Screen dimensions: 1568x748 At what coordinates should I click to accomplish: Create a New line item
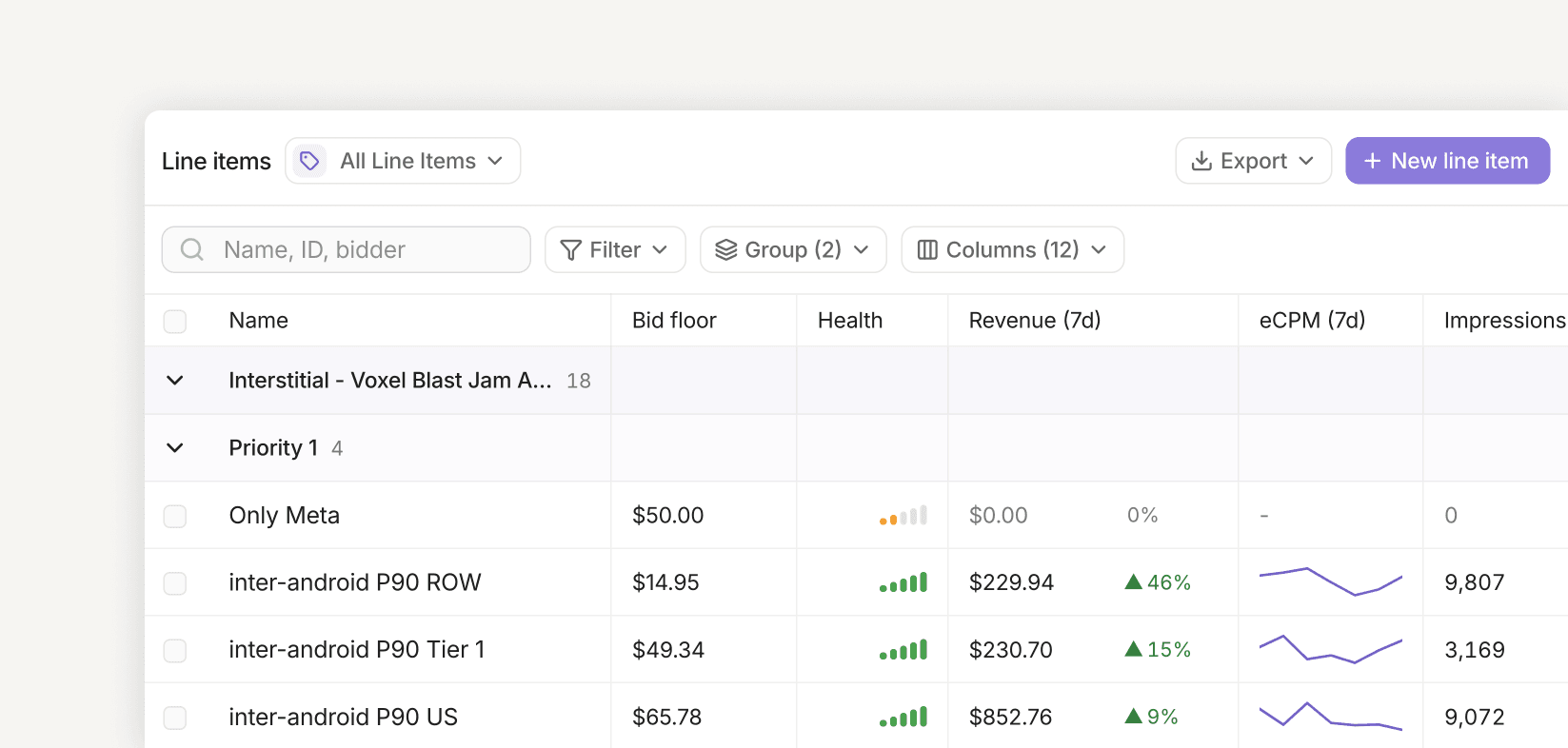1447,161
